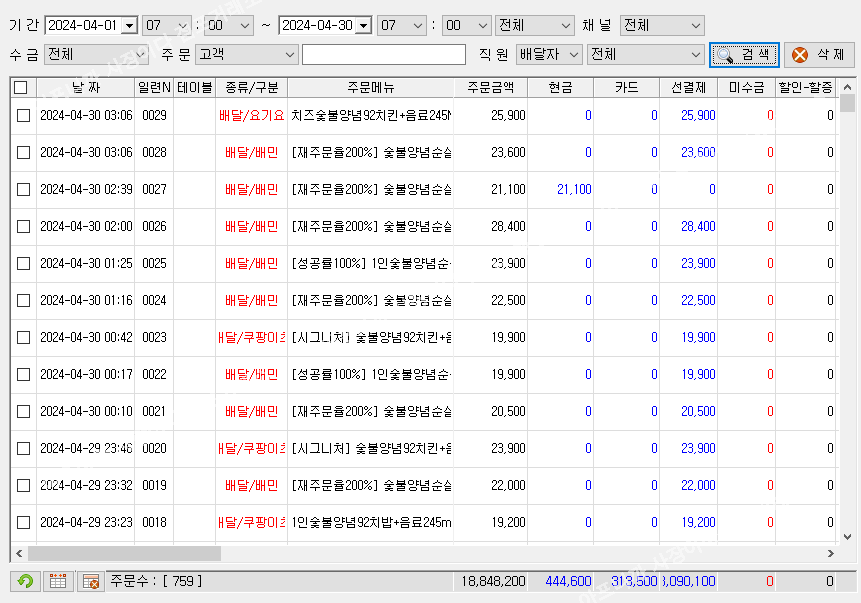Expand the 배달자 staff type dropdown
The image size is (861, 603).
(573, 54)
